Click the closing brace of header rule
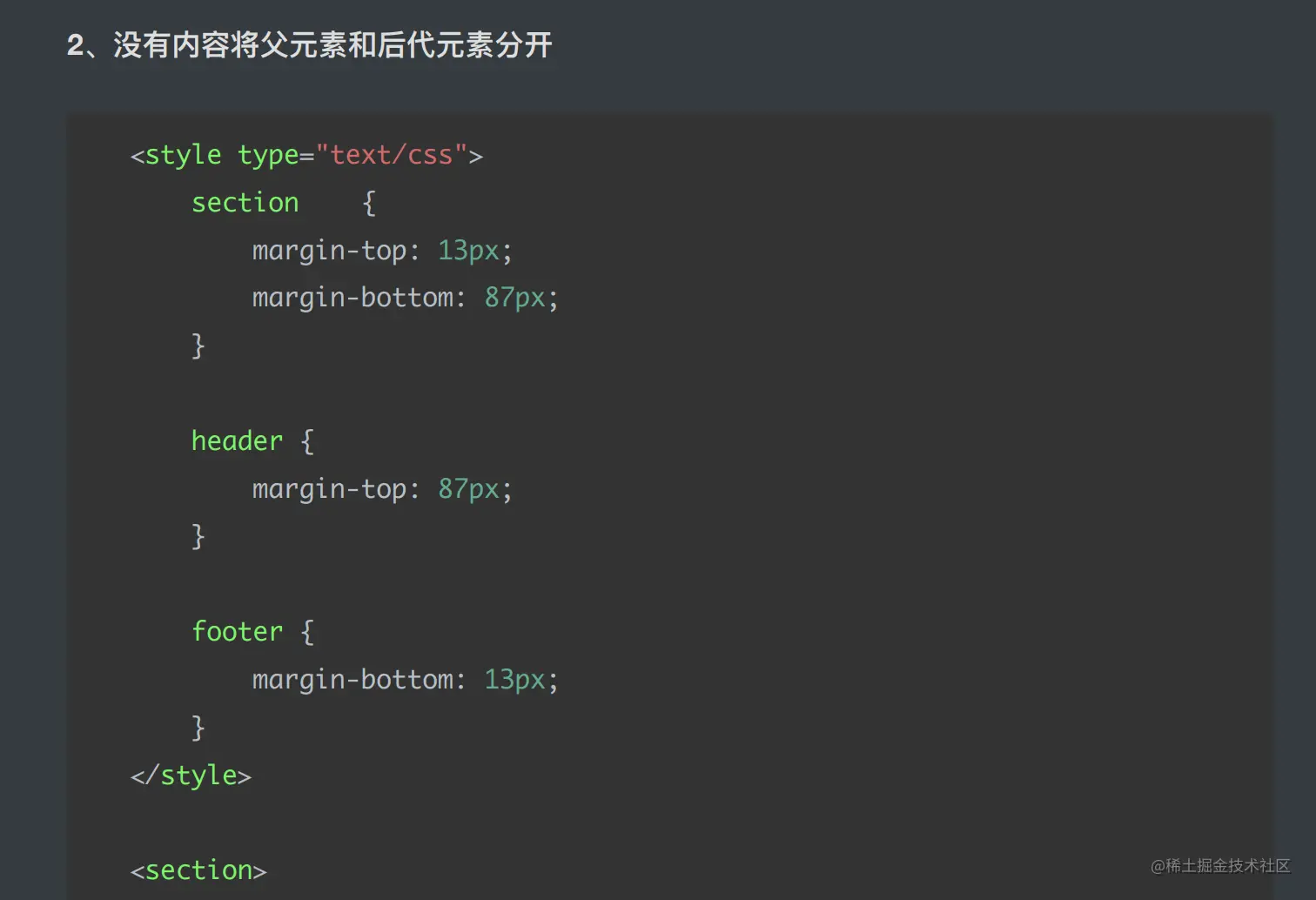The width and height of the screenshot is (1316, 900). pos(198,536)
